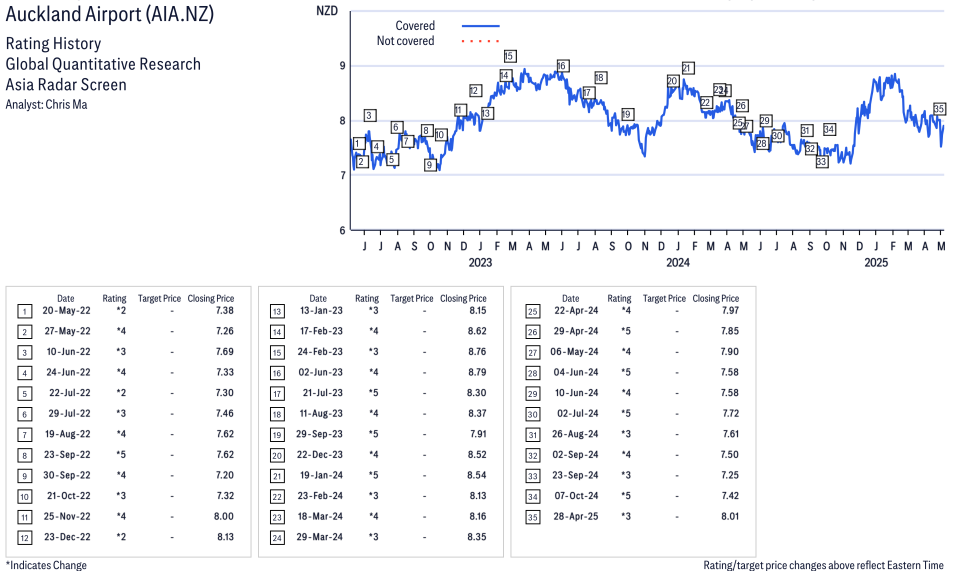This screenshot has width=955, height=571.
Task: Click the 28-Apr-25 date cell
Action: [x=576, y=516]
